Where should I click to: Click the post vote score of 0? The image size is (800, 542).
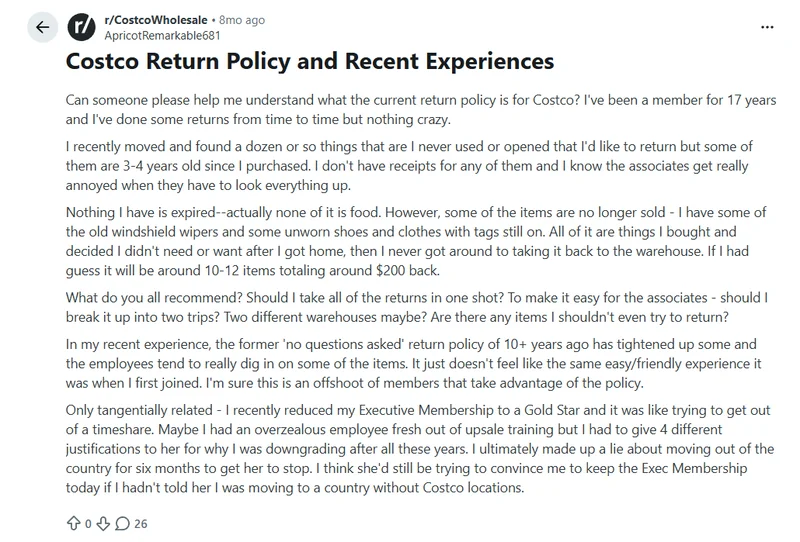pos(87,522)
